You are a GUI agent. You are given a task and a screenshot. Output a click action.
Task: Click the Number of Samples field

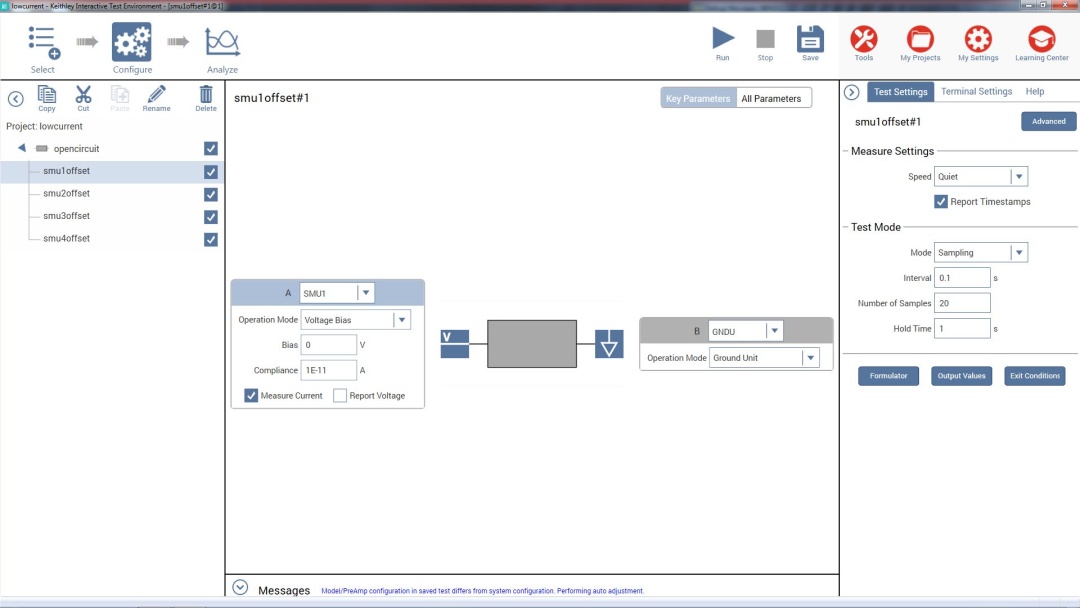pyautogui.click(x=963, y=303)
